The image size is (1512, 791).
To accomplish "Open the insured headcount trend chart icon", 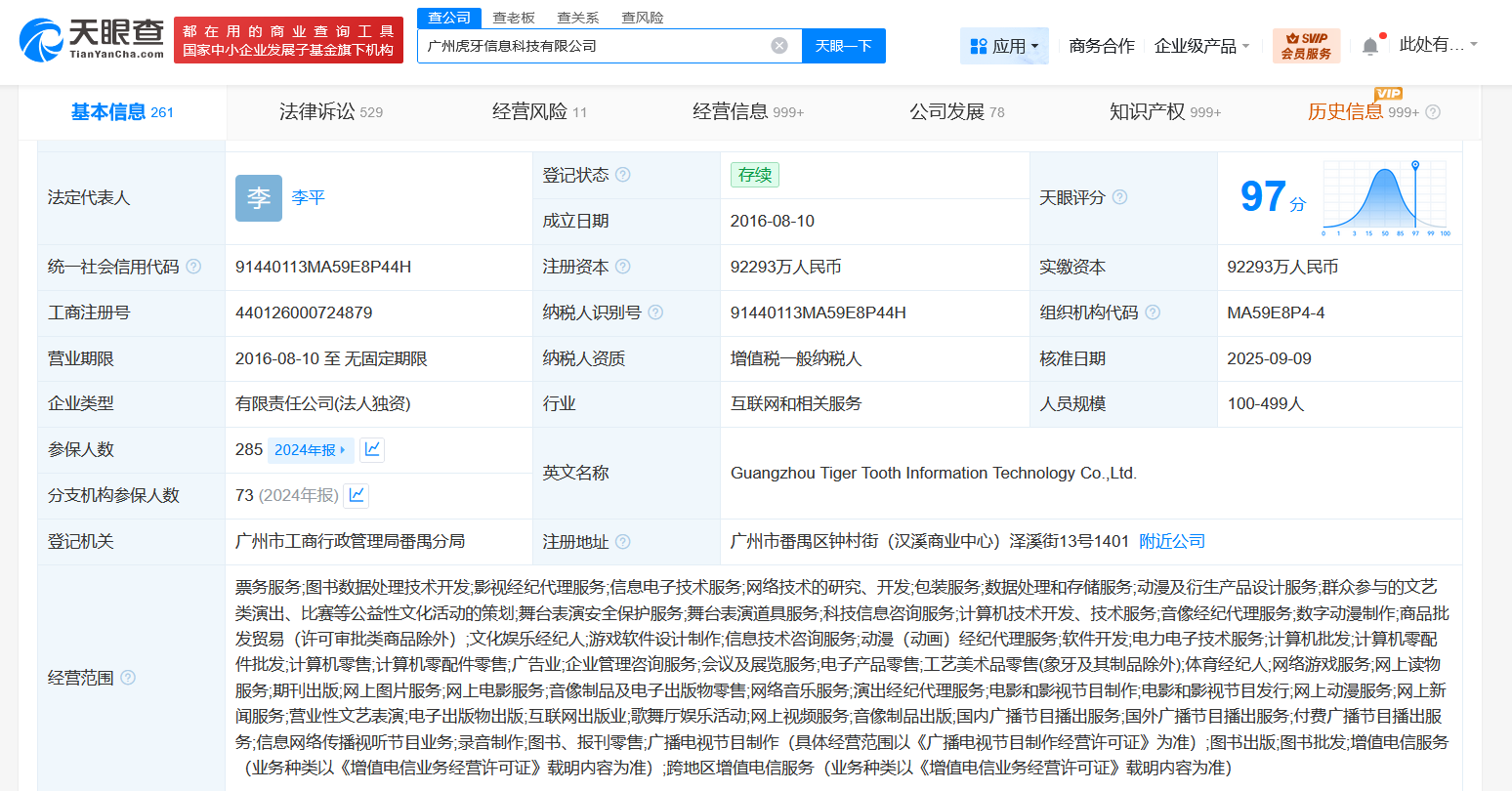I will point(372,449).
